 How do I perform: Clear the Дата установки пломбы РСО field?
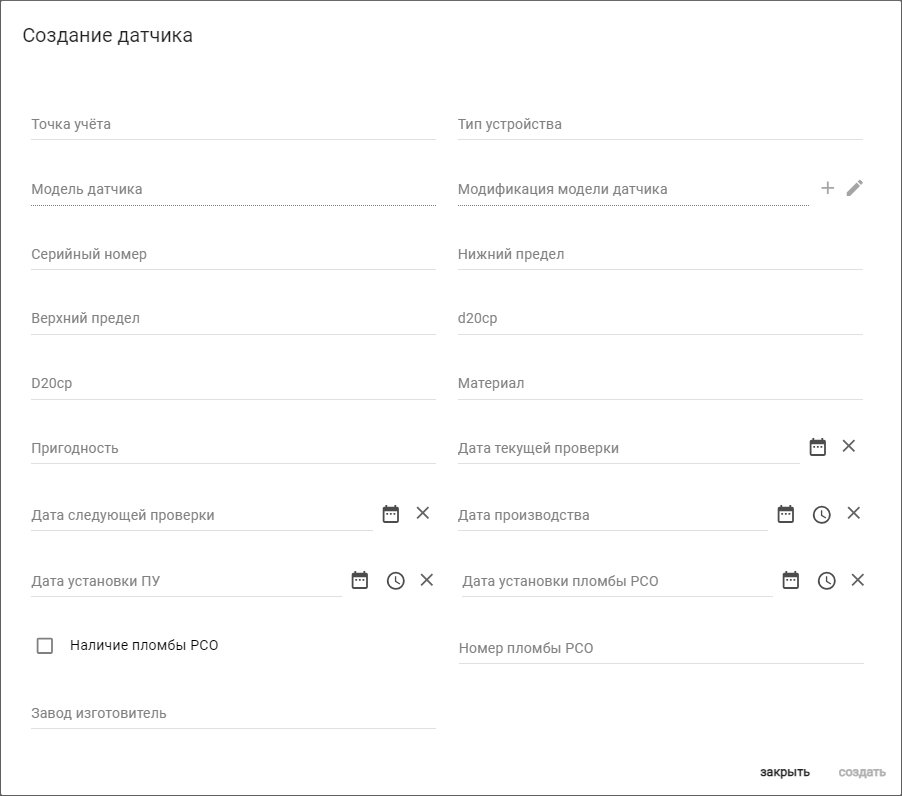pyautogui.click(x=858, y=580)
